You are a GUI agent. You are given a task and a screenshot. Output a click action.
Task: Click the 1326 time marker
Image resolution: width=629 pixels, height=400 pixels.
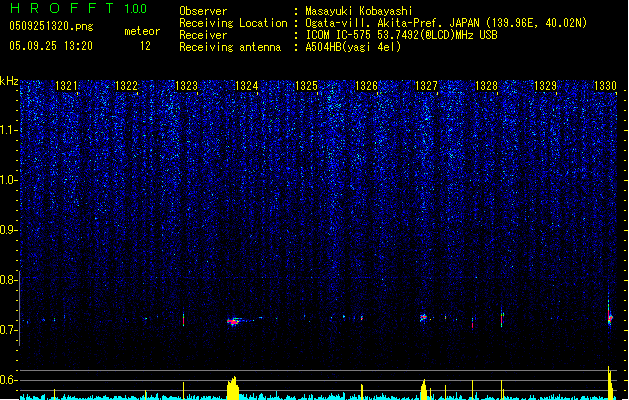click(366, 86)
